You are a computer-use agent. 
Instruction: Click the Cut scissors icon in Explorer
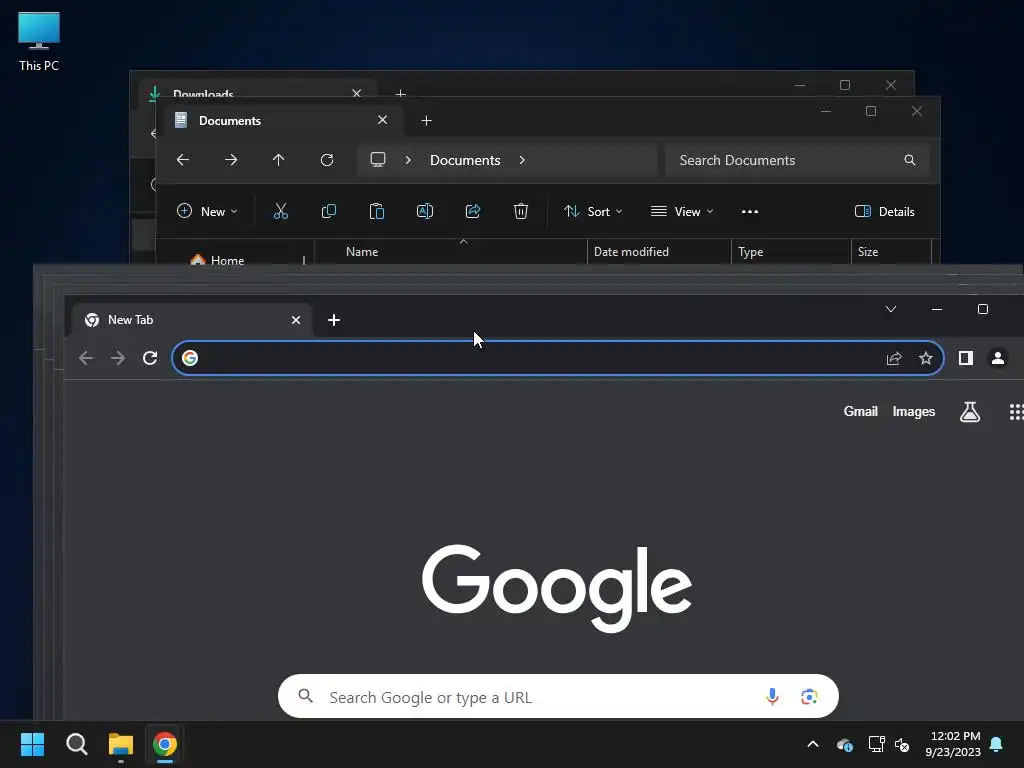coord(281,211)
